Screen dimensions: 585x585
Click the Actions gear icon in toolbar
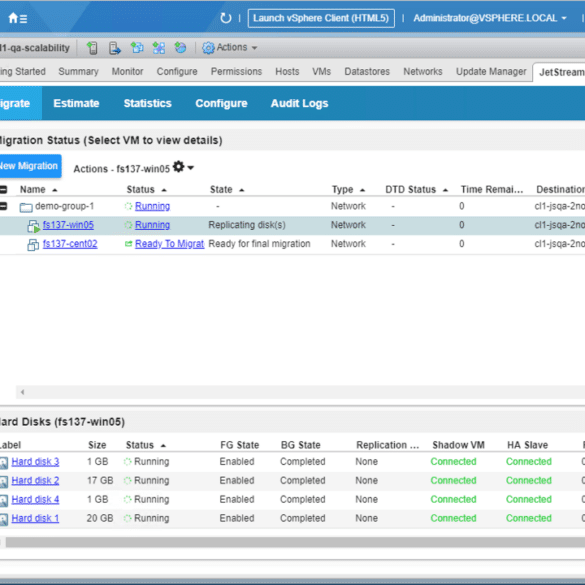pos(208,48)
